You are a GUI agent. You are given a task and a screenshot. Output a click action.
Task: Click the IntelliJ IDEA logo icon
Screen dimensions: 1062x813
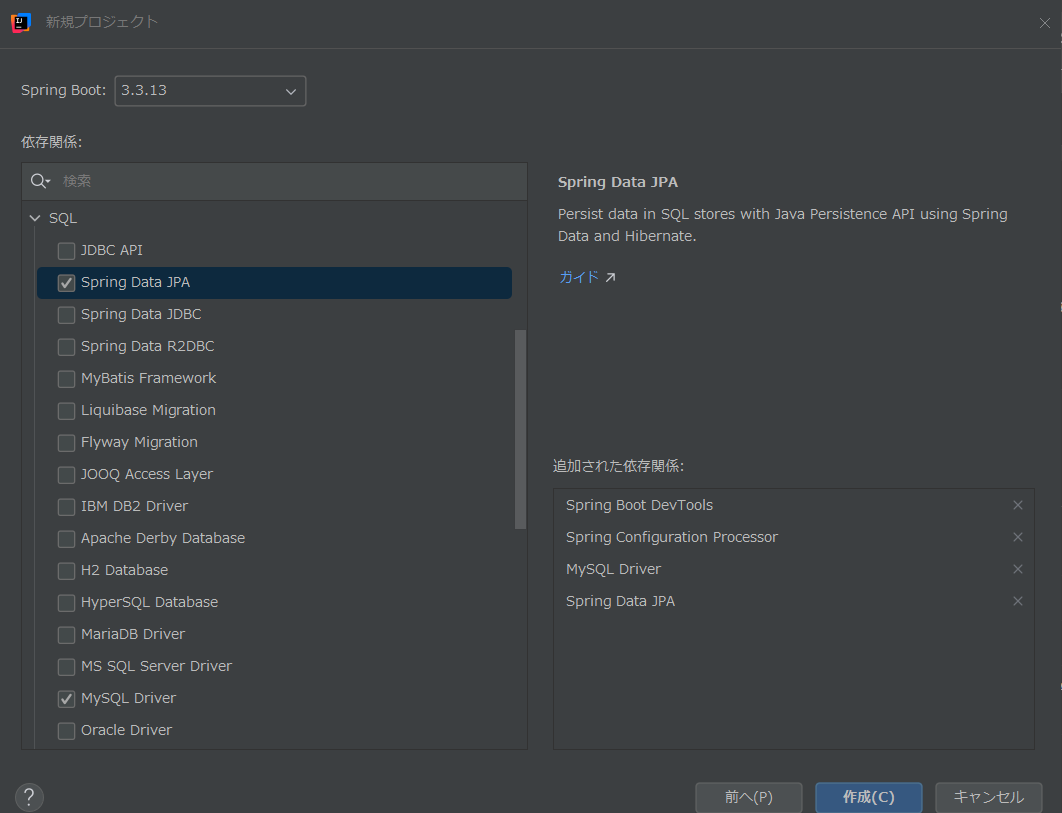[x=20, y=22]
